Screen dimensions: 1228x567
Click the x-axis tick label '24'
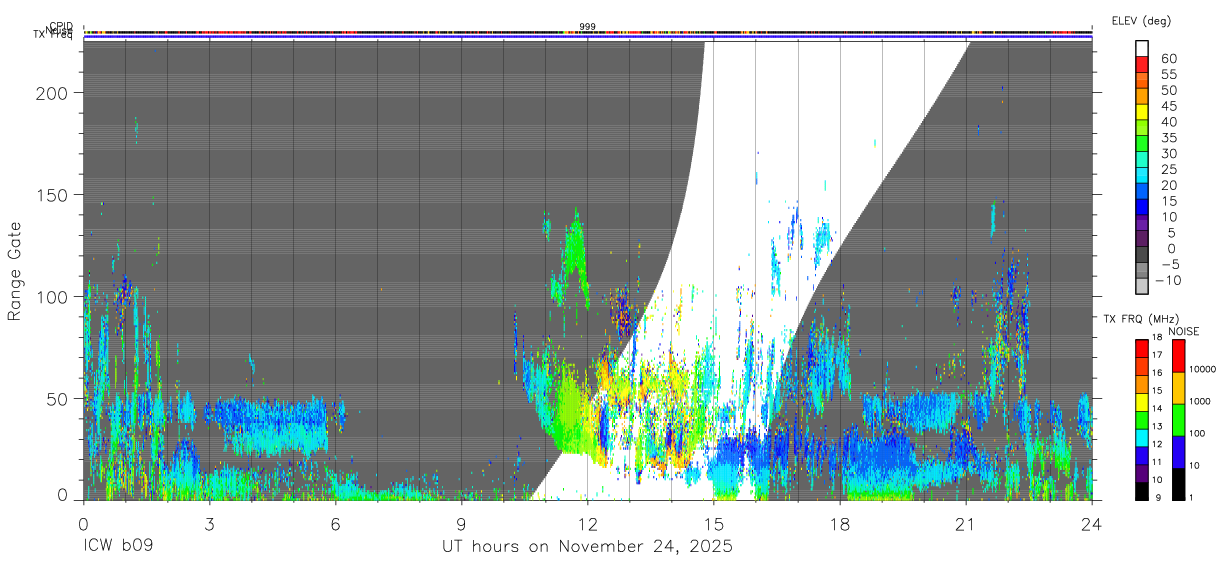tap(1092, 523)
